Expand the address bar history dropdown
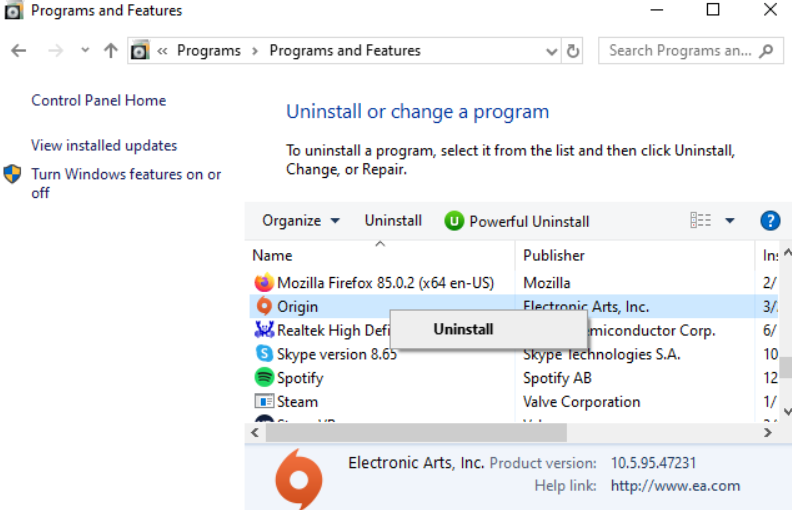Image resolution: width=792 pixels, height=510 pixels. (x=552, y=51)
